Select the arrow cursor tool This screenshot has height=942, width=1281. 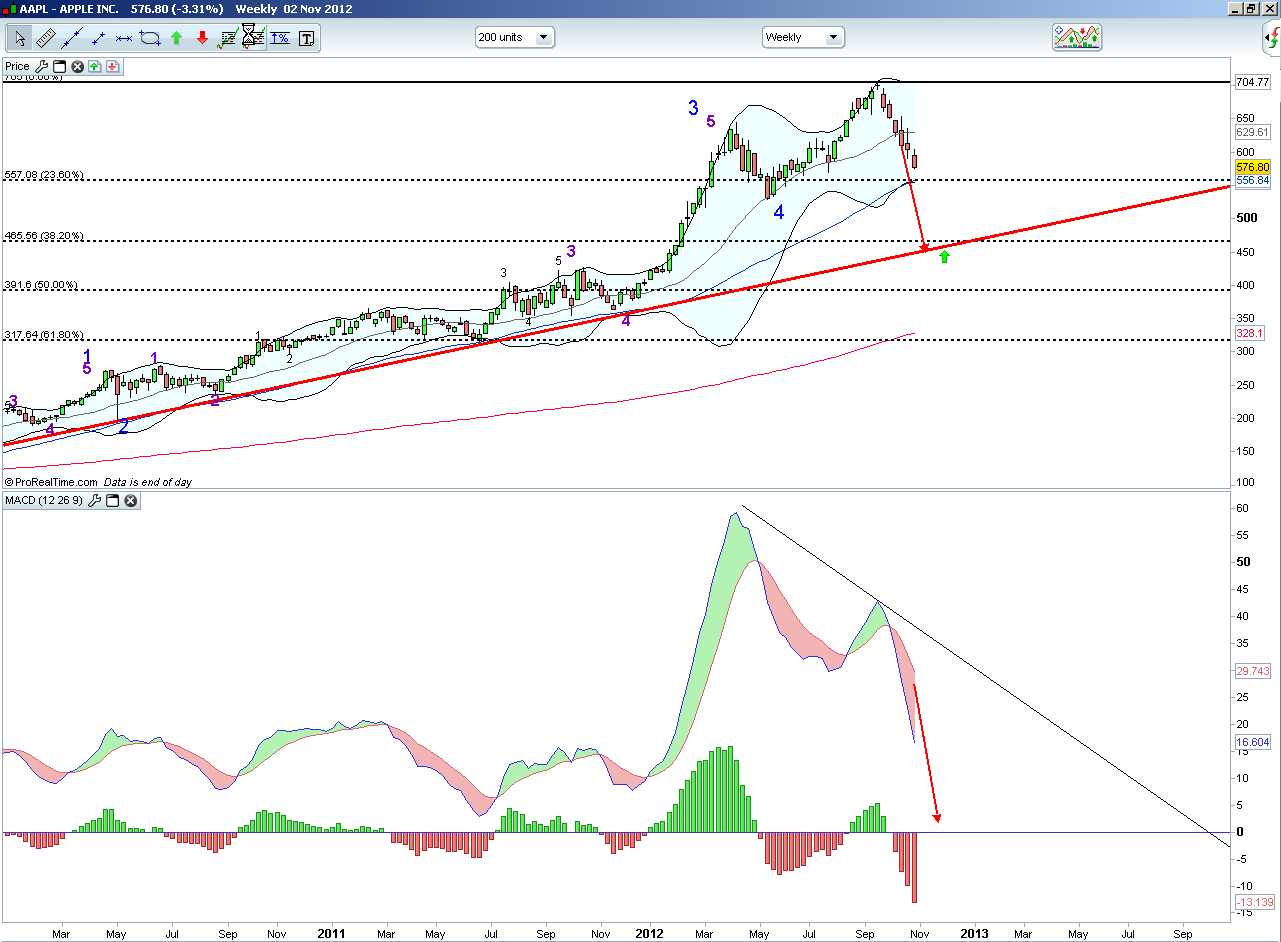20,39
